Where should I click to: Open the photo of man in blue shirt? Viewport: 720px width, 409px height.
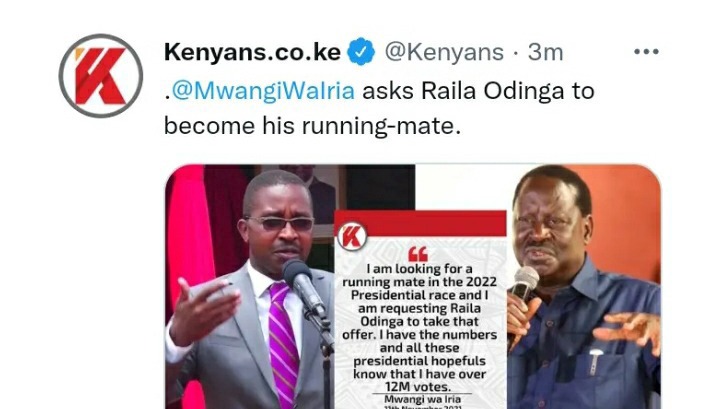click(x=584, y=287)
